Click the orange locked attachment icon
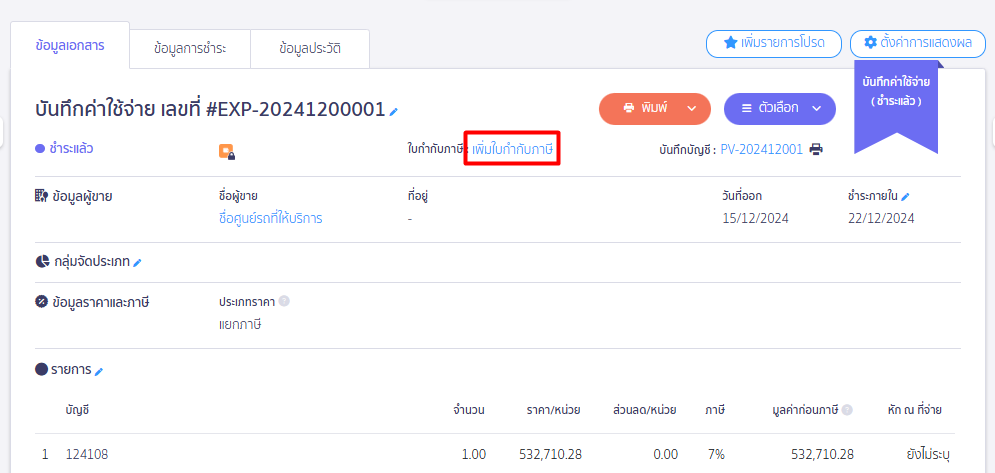 227,152
